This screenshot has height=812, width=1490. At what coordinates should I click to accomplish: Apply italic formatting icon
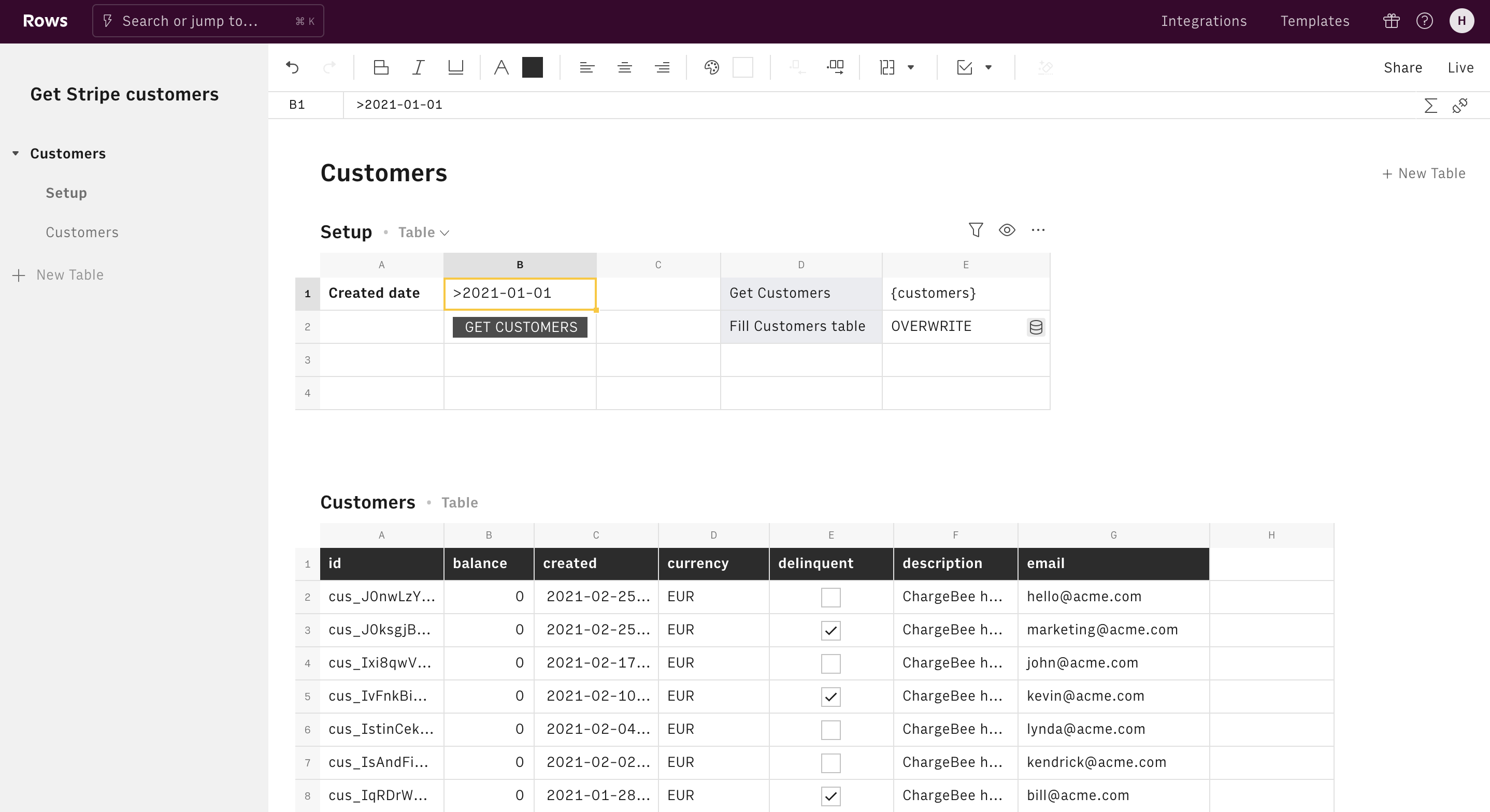coord(418,68)
